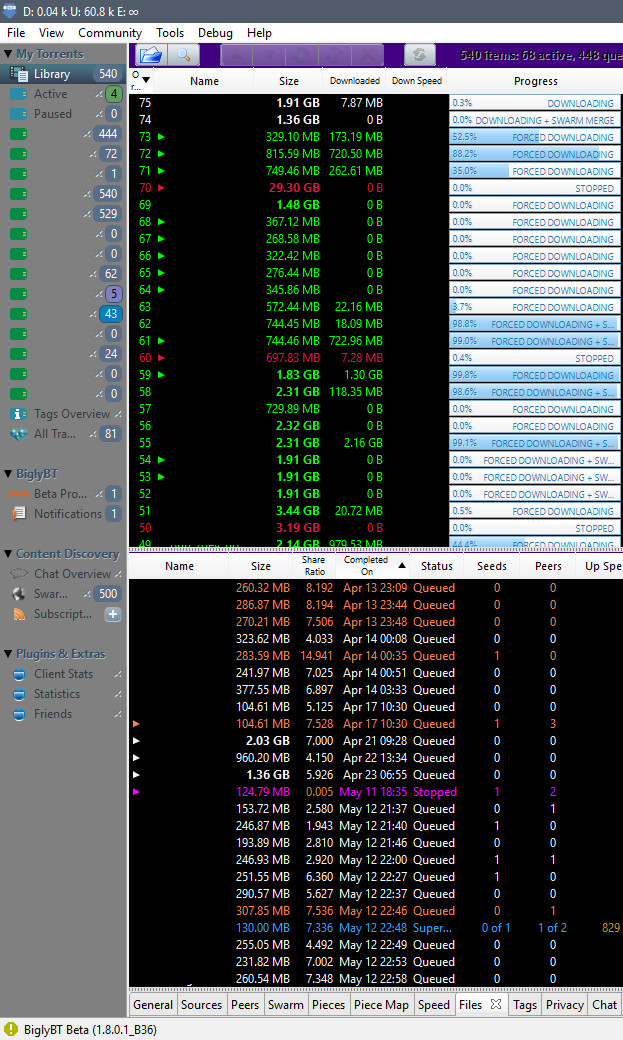Sort top list by Downloaded column
This screenshot has height=1040, width=623.
354,81
